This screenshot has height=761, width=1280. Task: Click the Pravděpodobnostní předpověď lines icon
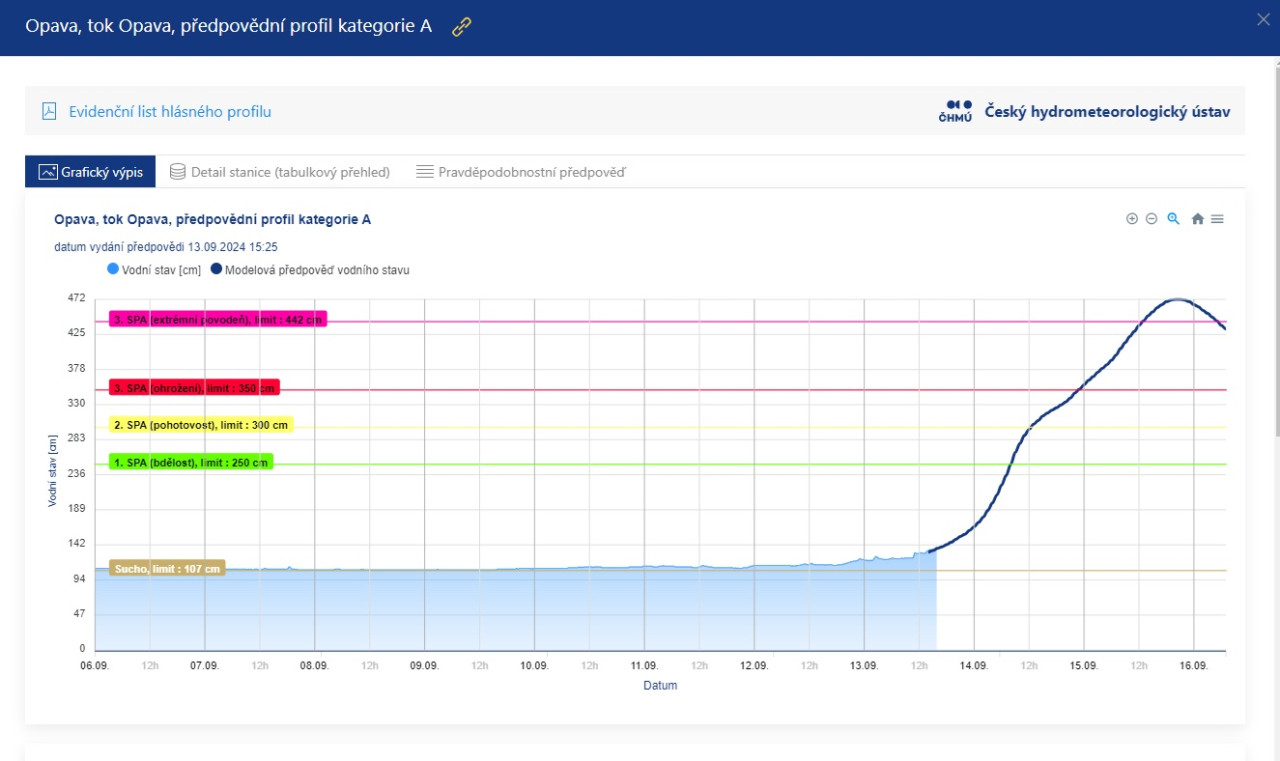coord(424,172)
